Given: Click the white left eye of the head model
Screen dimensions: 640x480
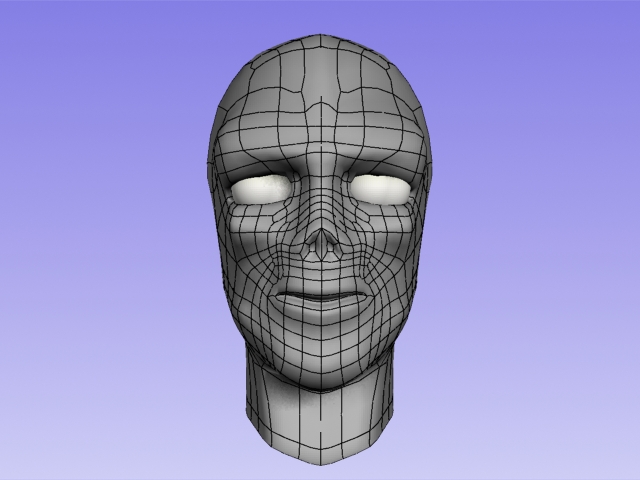Looking at the screenshot, I should tap(262, 190).
